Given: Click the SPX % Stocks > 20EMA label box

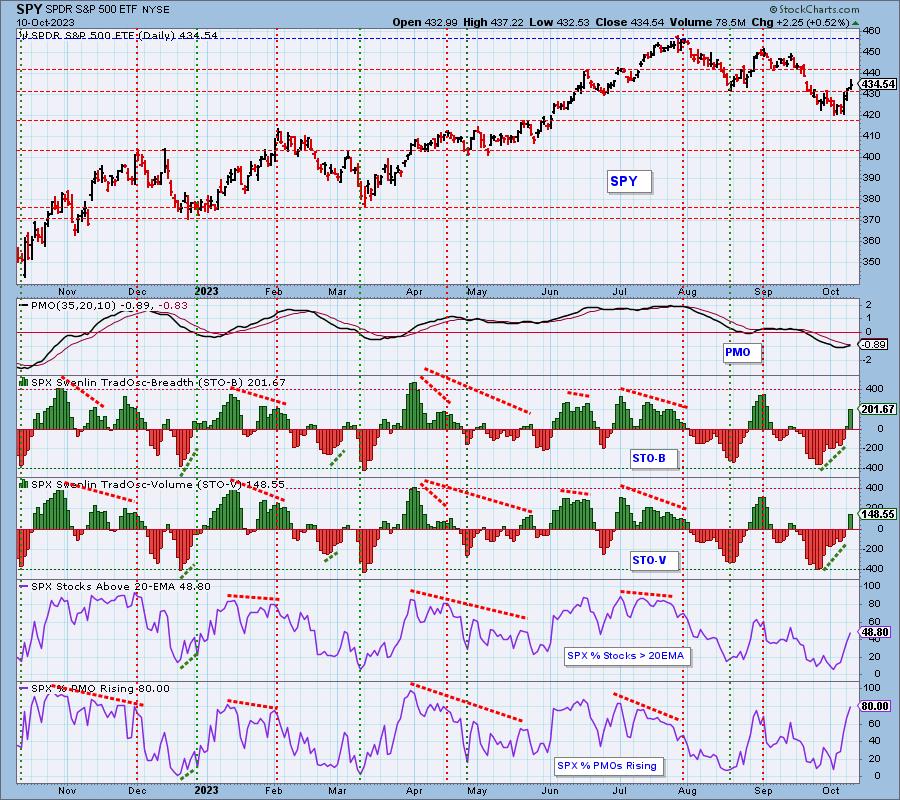Looking at the screenshot, I should click(x=626, y=655).
